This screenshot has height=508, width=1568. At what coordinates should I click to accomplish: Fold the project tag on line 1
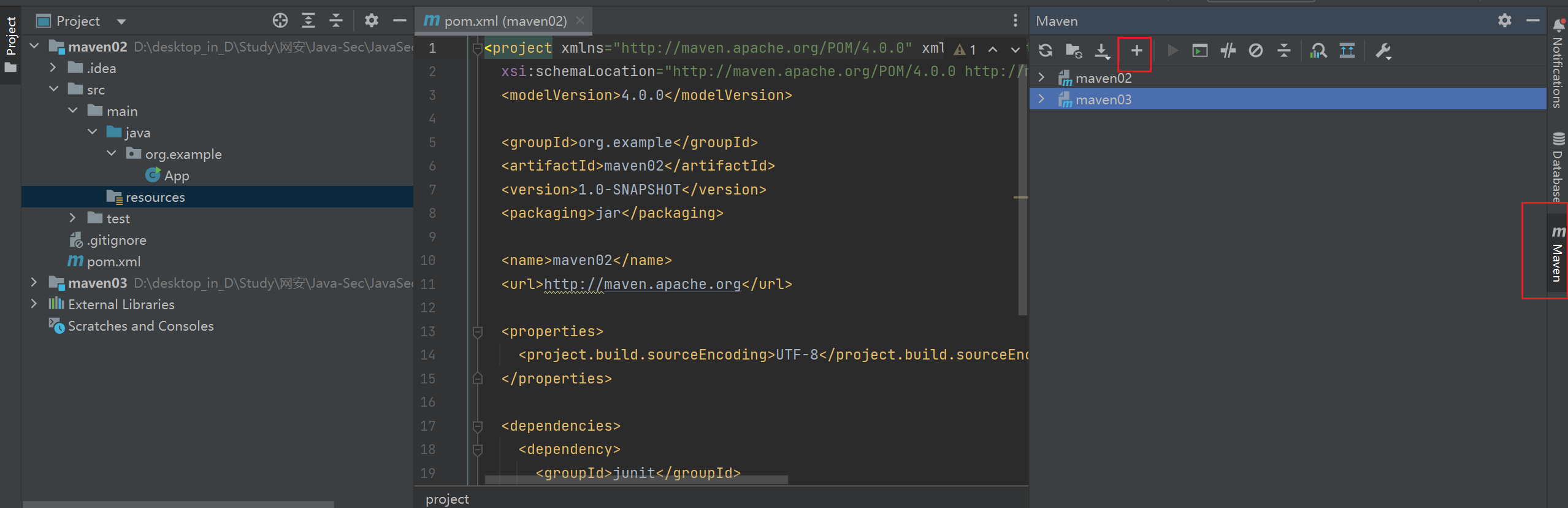tap(477, 49)
